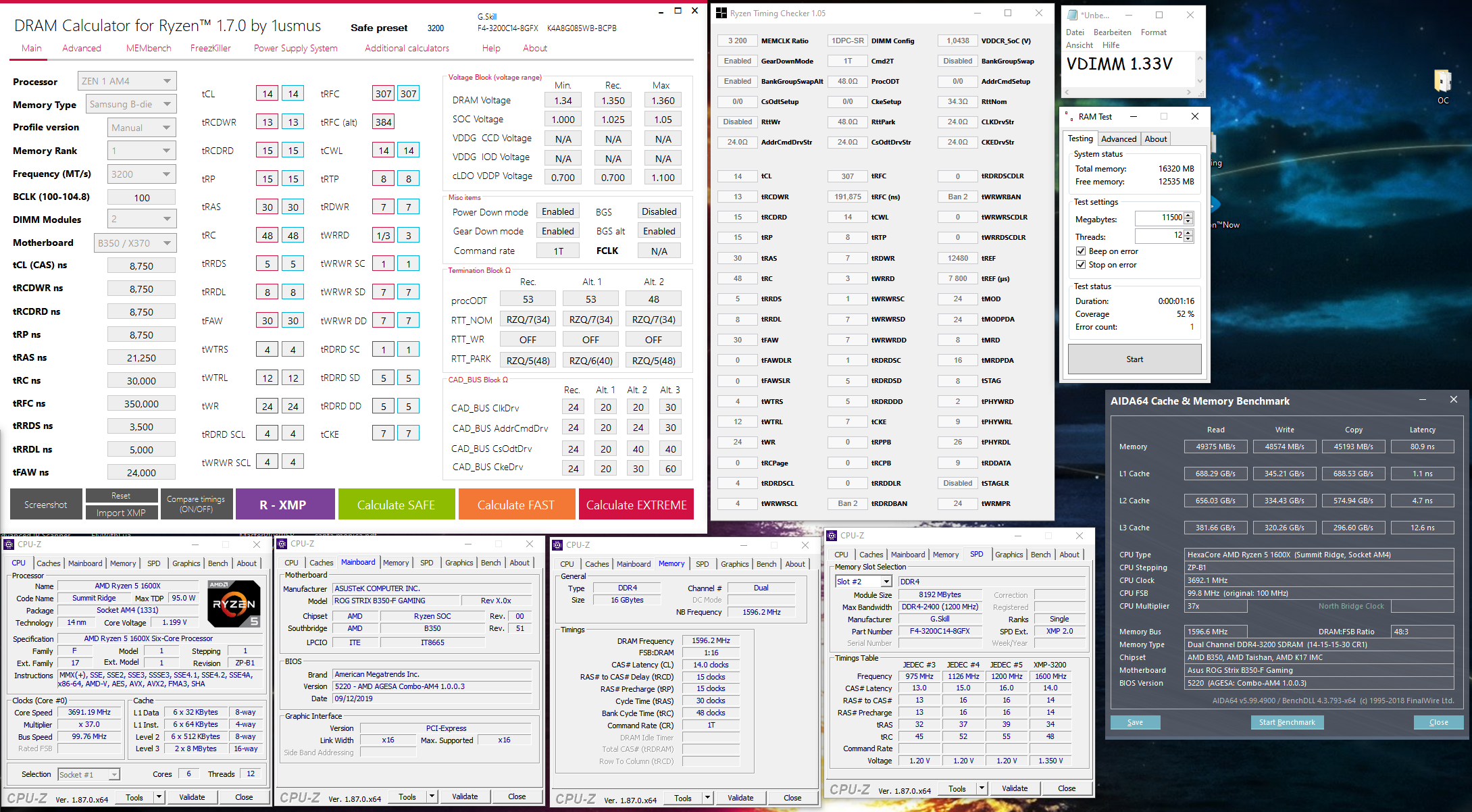The width and height of the screenshot is (1472, 812).
Task: Expand the Slot #2 memory slot selector
Action: point(886,582)
